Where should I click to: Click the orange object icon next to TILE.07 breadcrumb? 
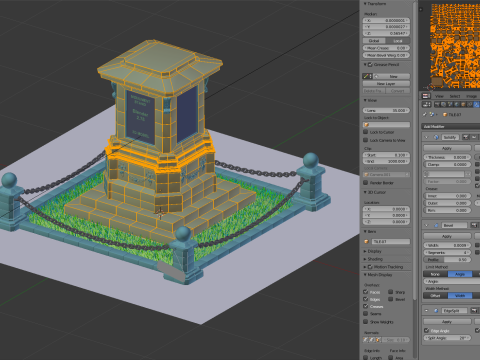click(x=445, y=115)
